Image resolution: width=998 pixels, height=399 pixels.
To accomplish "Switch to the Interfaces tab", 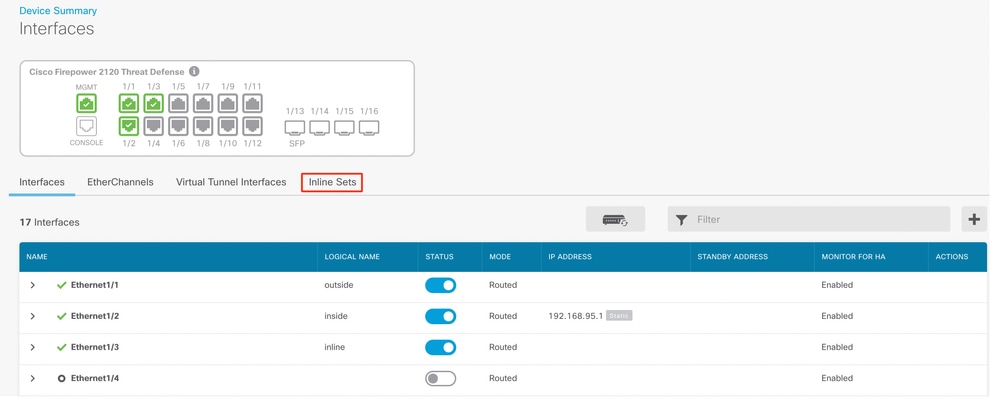I will pos(42,182).
